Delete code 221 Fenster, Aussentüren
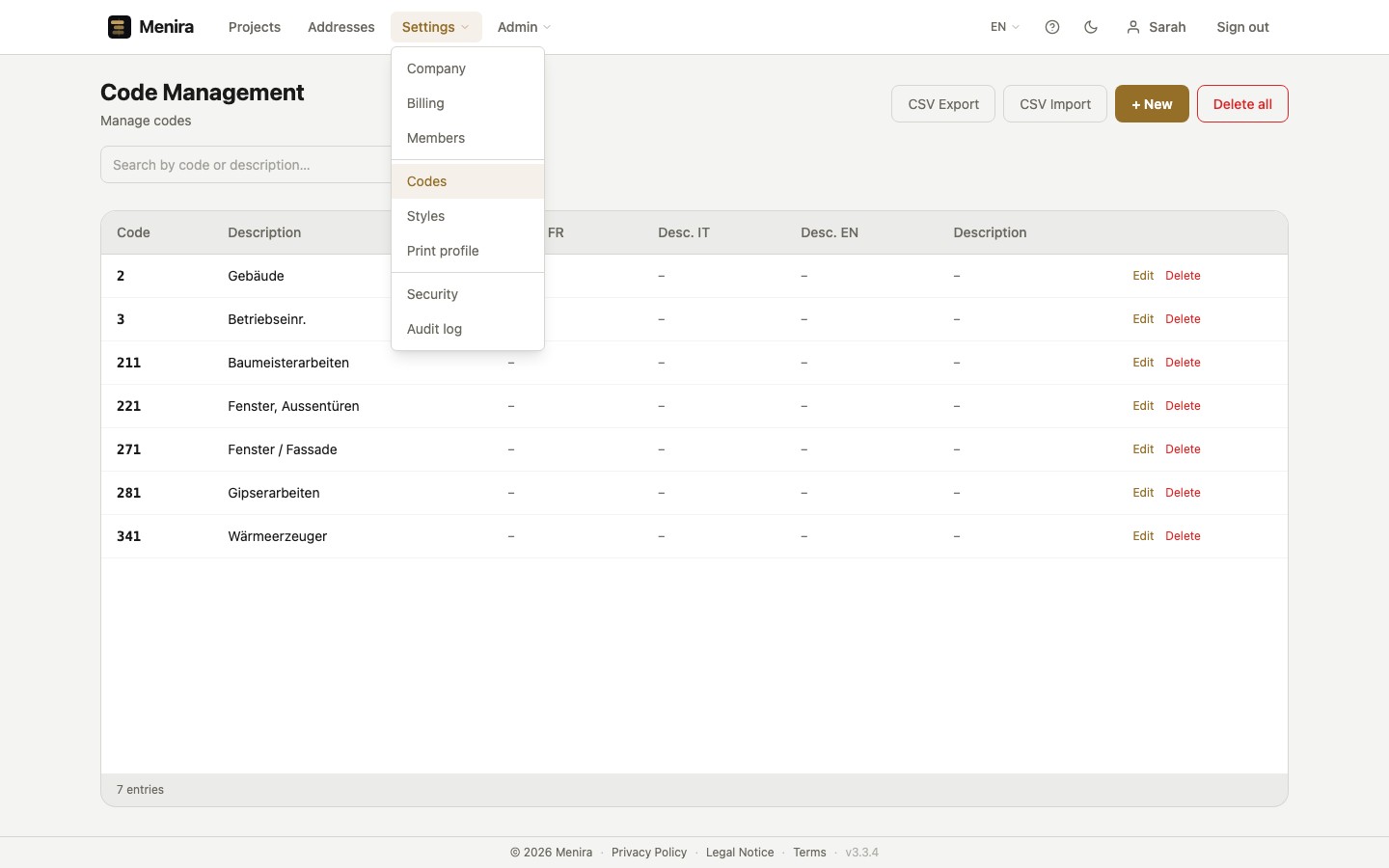 click(x=1183, y=406)
